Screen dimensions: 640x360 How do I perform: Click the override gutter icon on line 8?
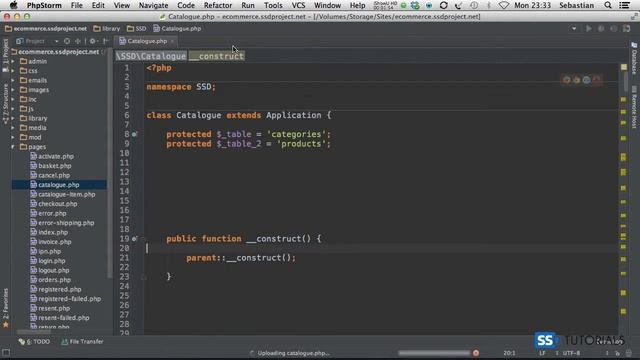tap(134, 134)
